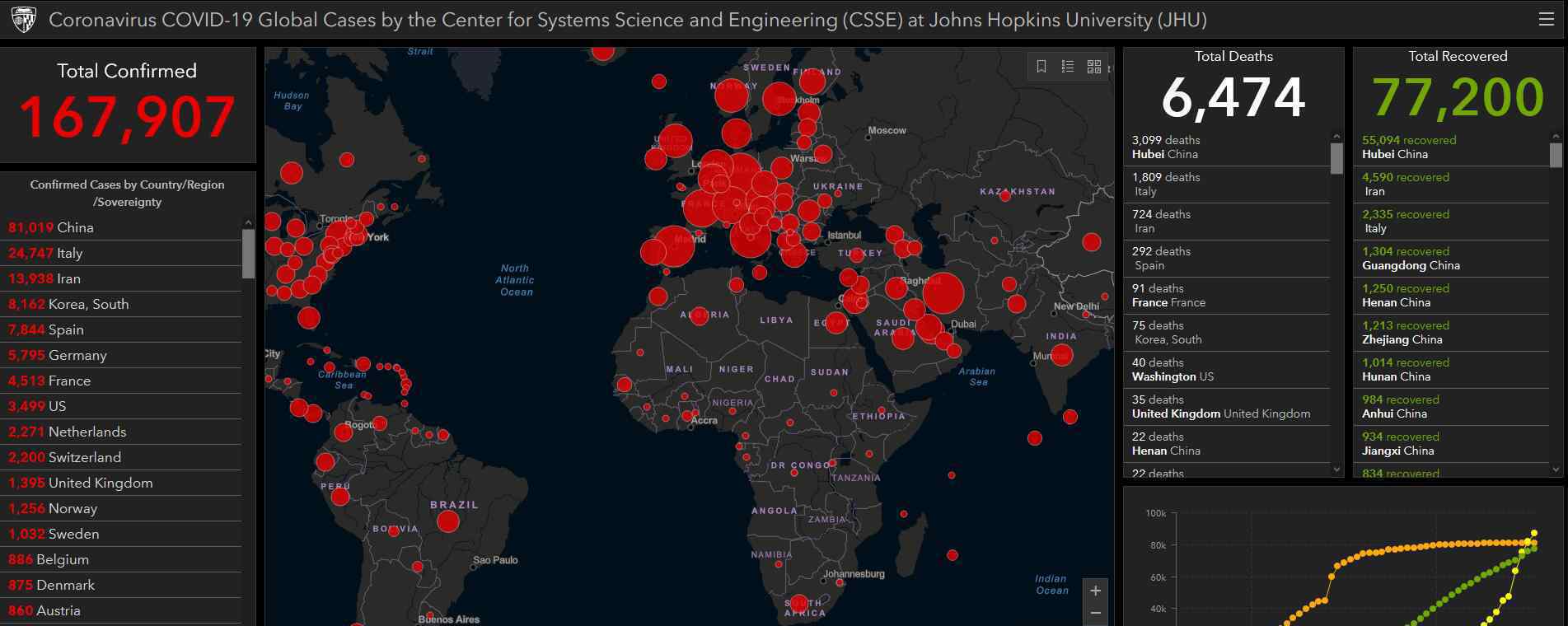Click up arrow of country list scrollbar

(x=249, y=223)
